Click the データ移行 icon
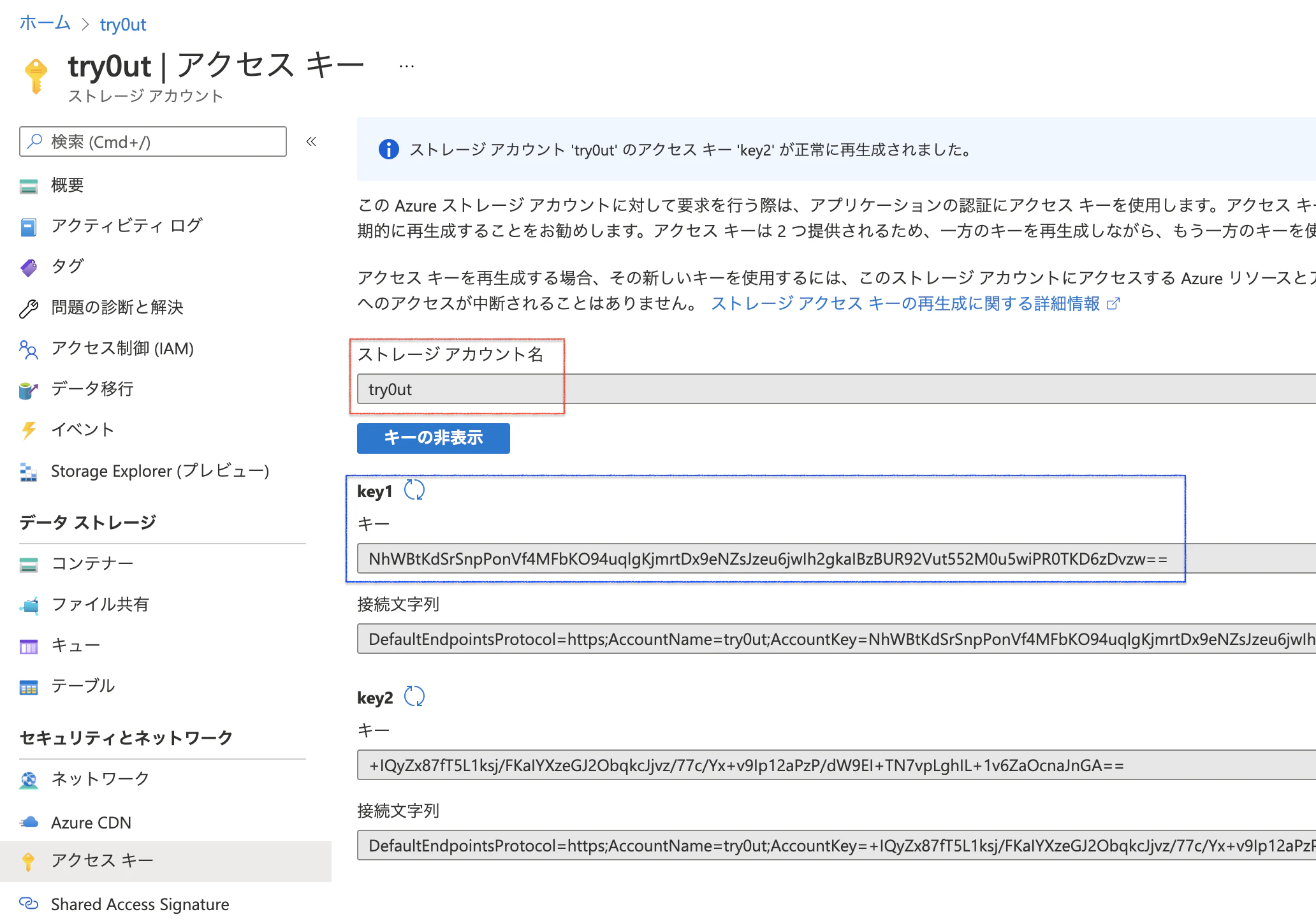The image size is (1316, 919). click(x=29, y=390)
